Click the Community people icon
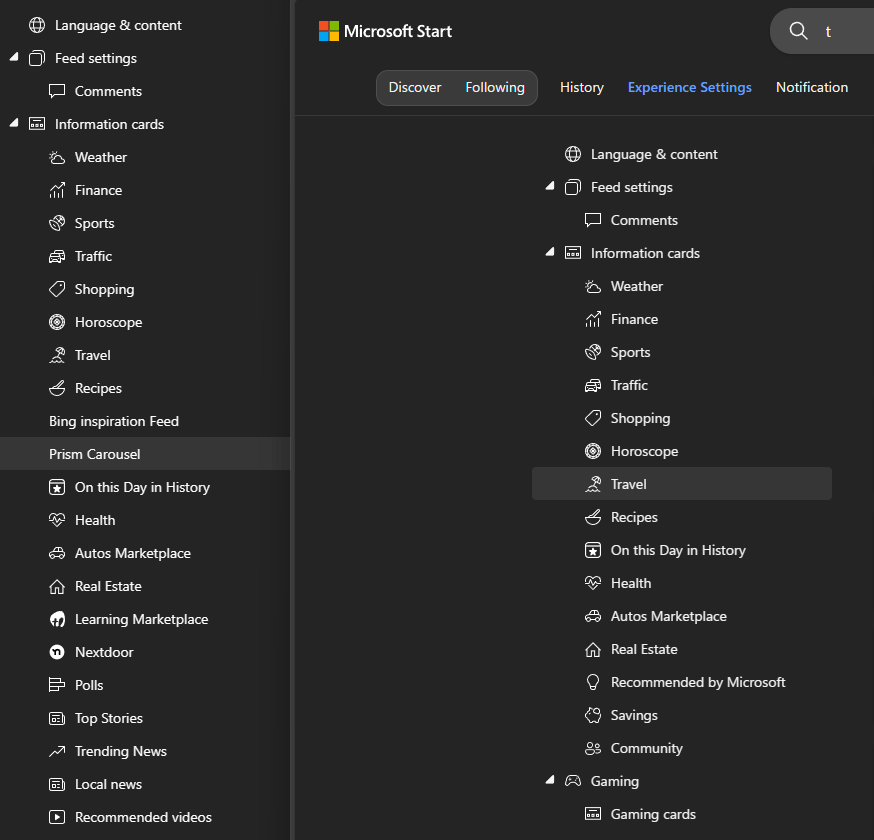The image size is (874, 840). click(x=593, y=749)
